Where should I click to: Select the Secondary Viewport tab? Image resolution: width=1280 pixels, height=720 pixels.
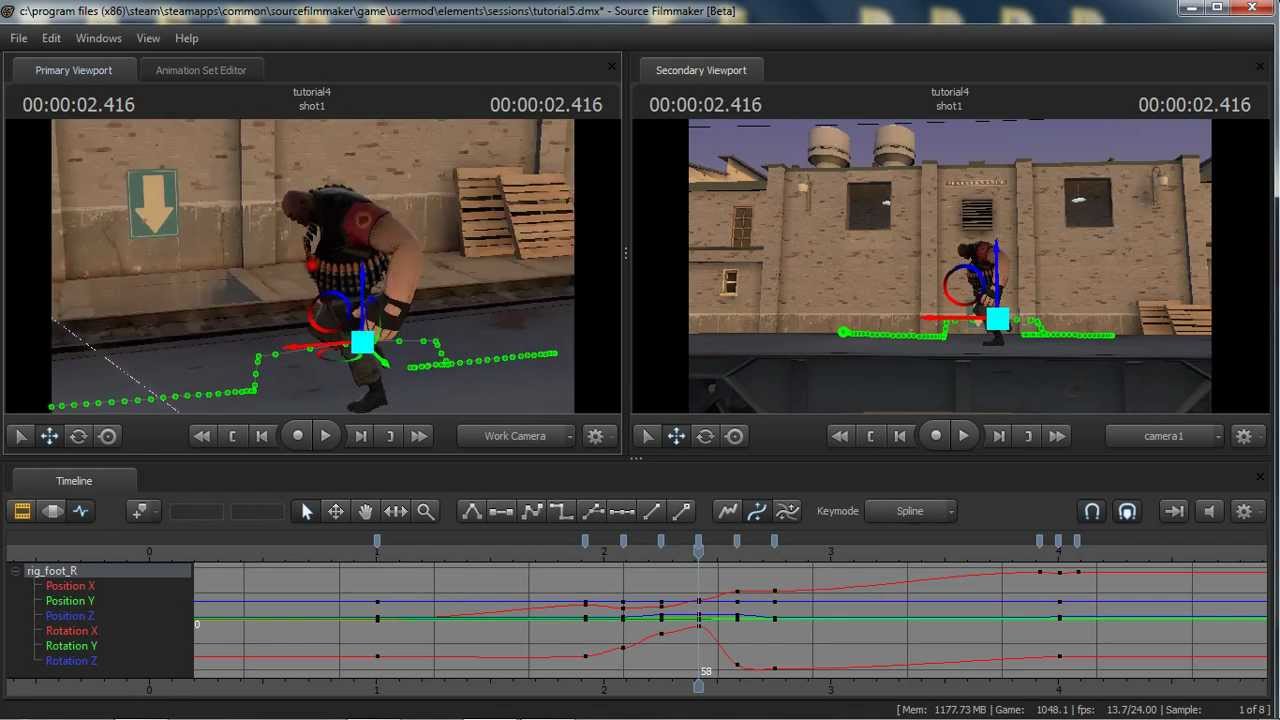pyautogui.click(x=701, y=70)
